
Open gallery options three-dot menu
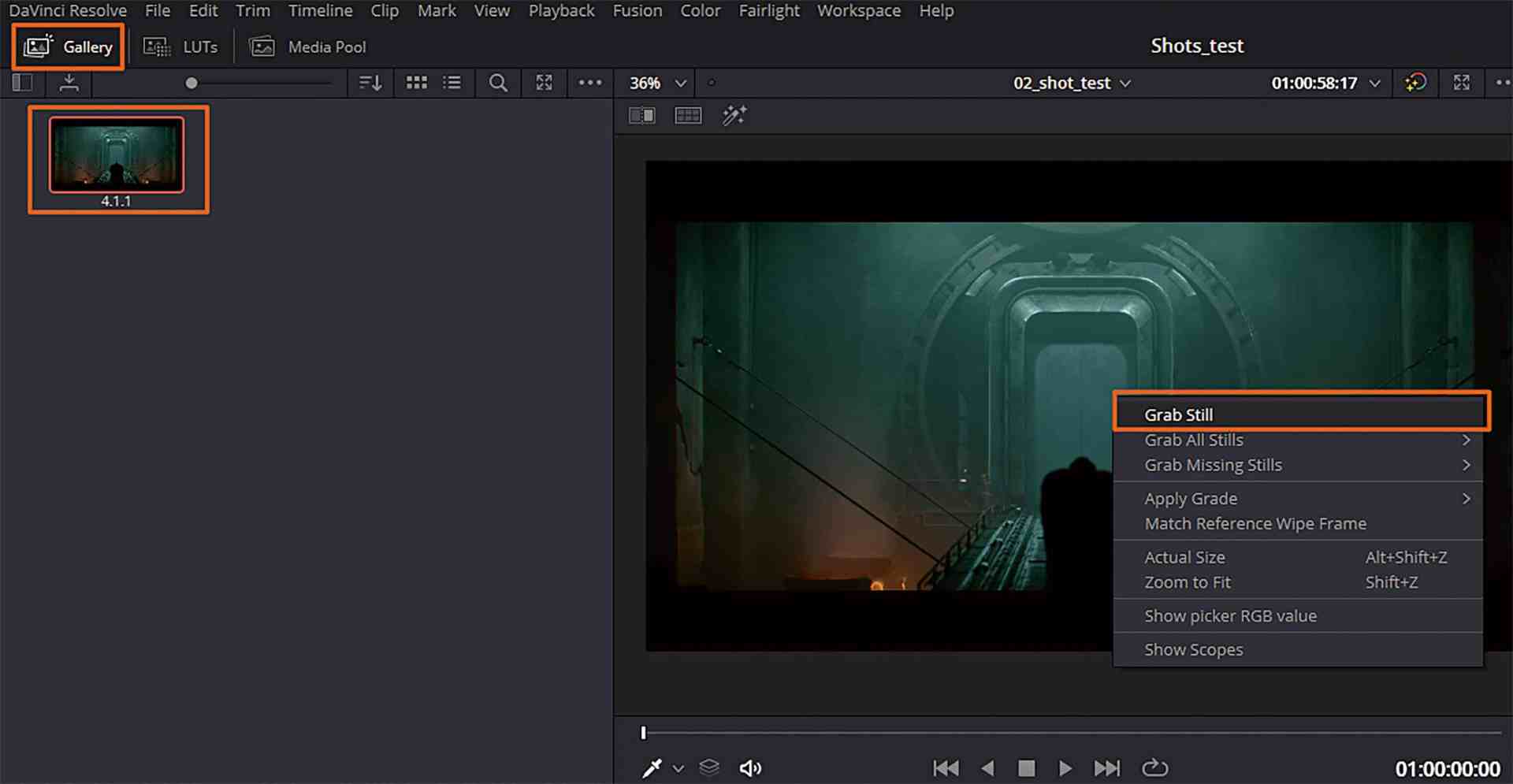pos(590,83)
